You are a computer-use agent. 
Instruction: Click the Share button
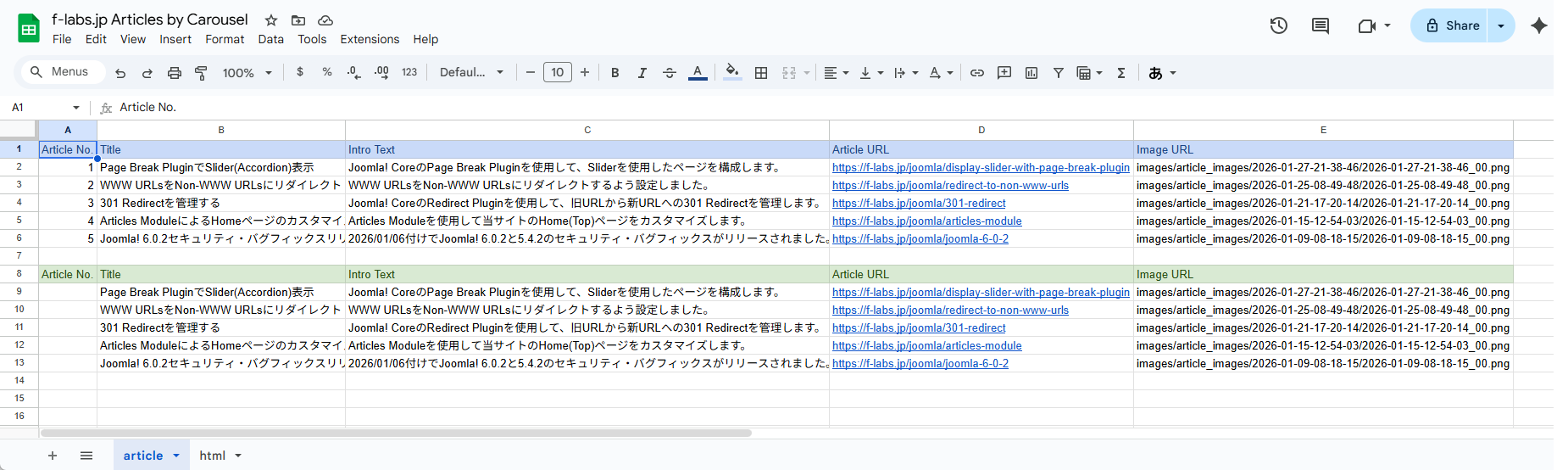click(x=1452, y=25)
